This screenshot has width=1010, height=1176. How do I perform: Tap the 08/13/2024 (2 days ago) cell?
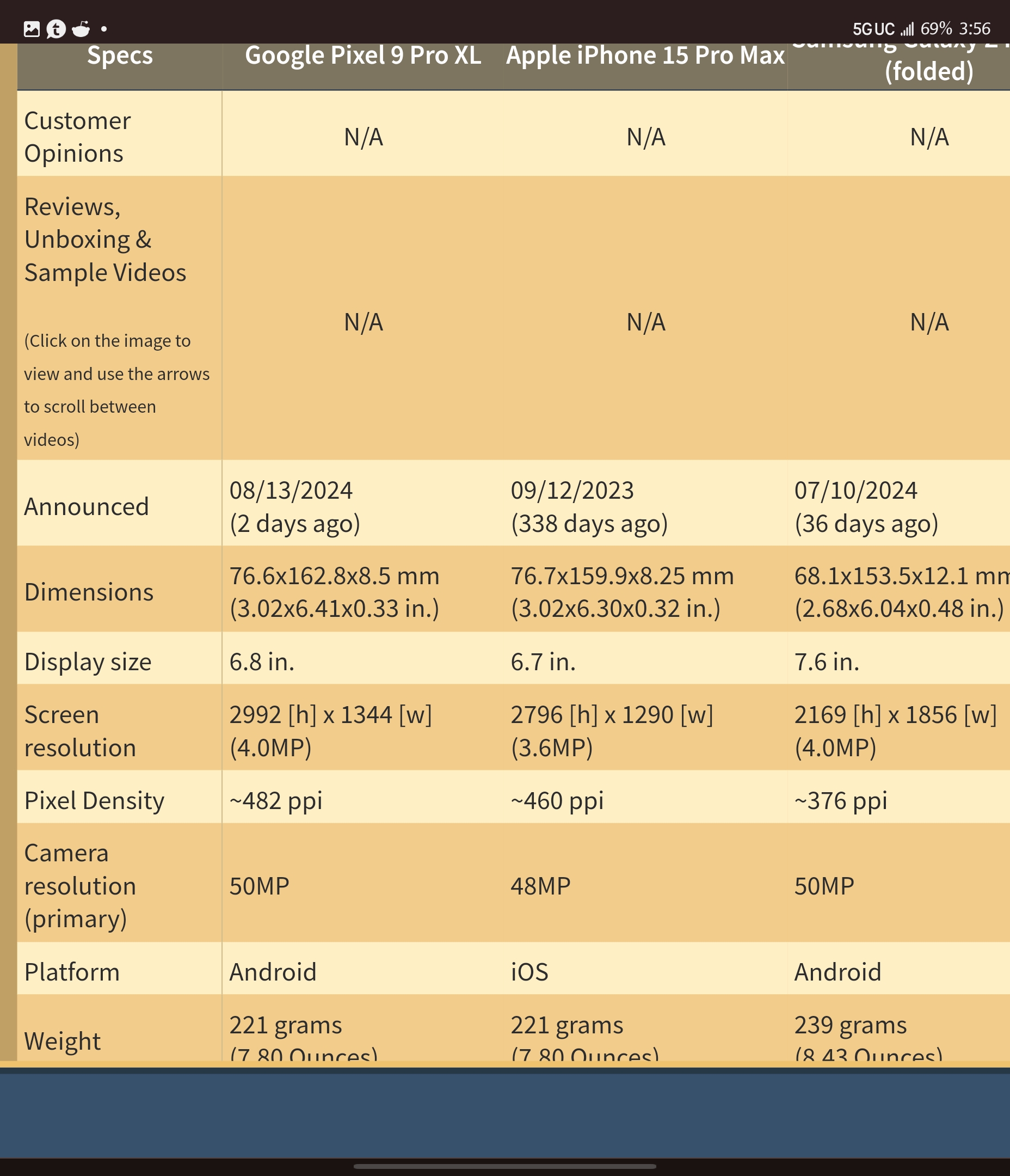click(294, 506)
